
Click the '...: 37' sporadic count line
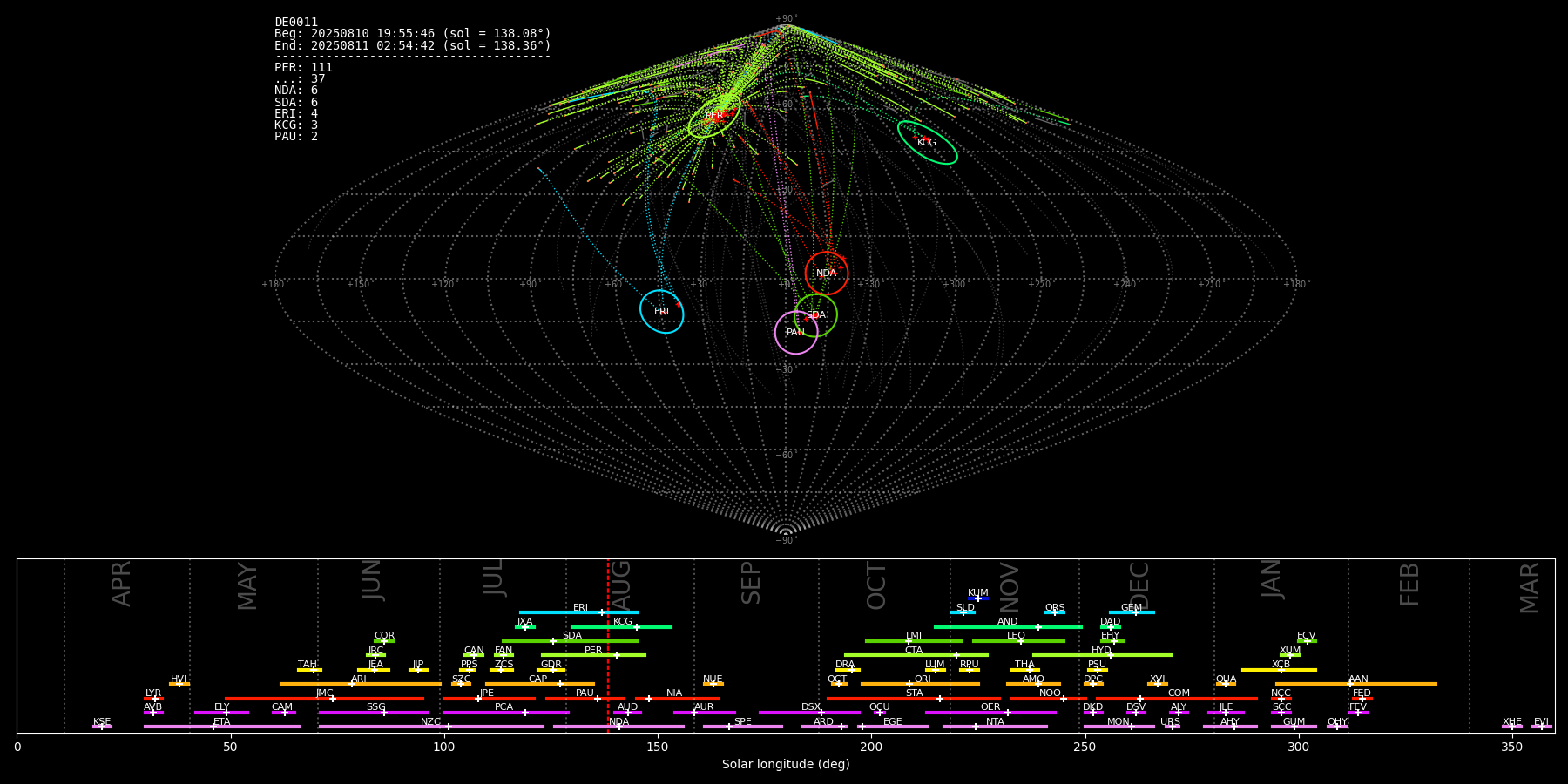[300, 78]
